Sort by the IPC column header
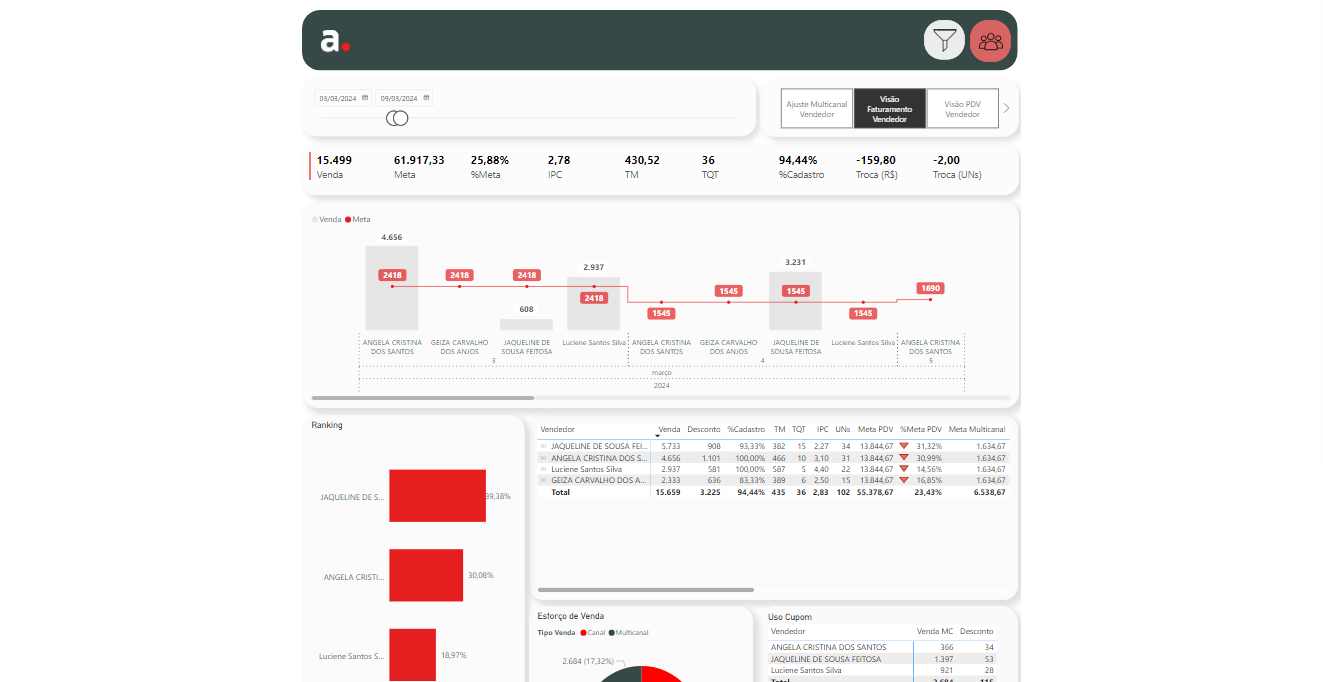Screen dimensions: 1323x682 click(822, 429)
